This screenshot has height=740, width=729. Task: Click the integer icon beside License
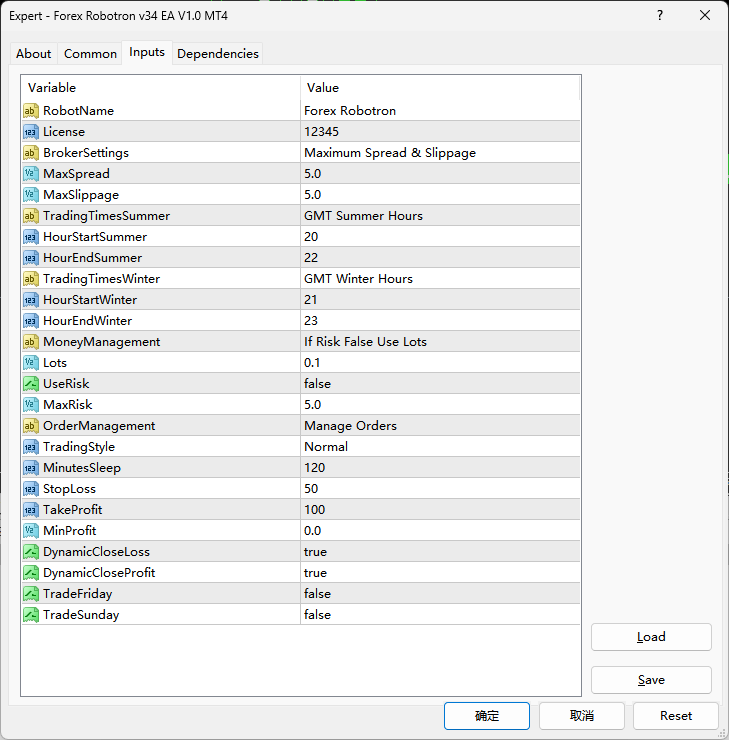click(x=31, y=132)
